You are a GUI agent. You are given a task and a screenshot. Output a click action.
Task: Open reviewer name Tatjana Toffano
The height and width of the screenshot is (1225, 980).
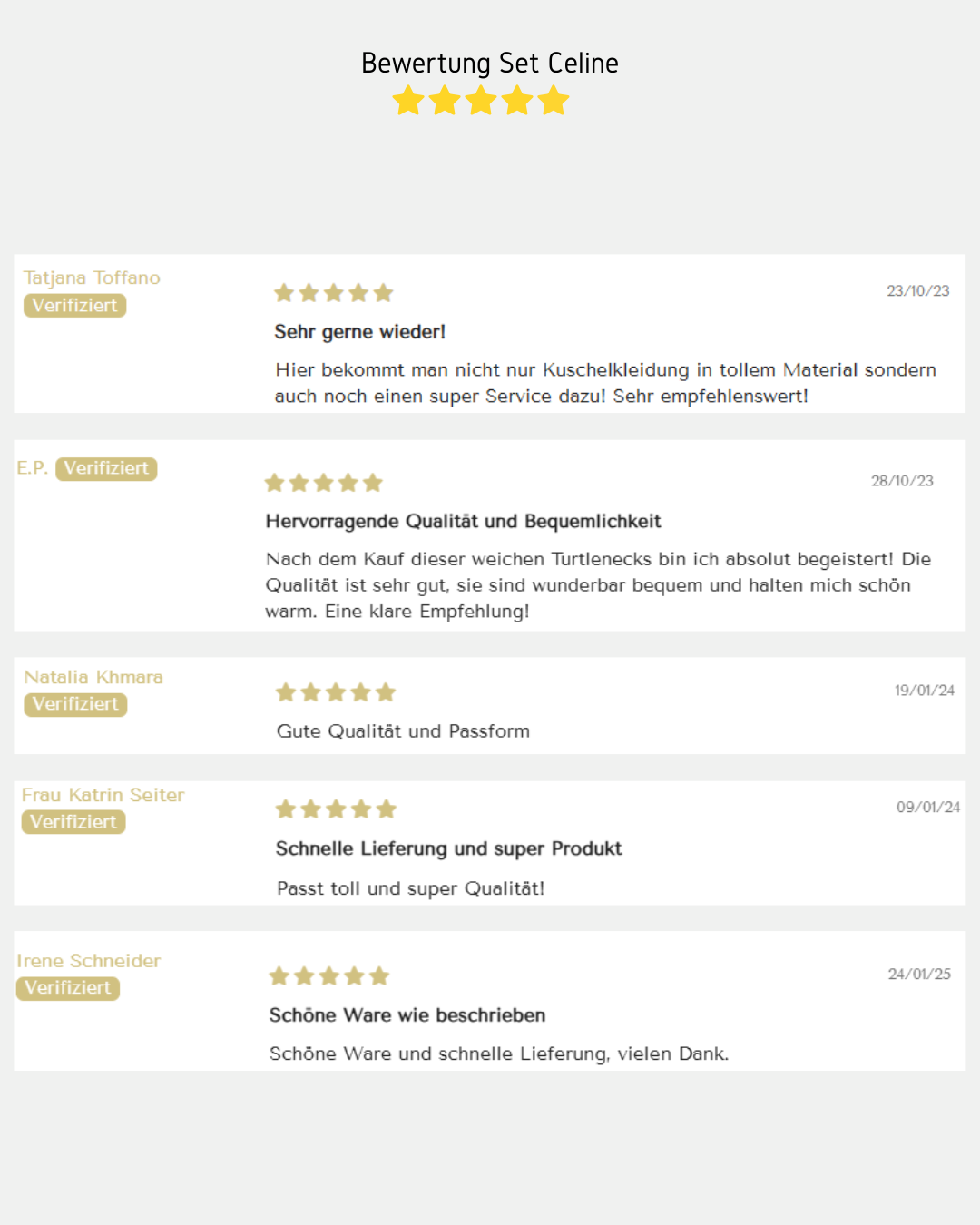point(92,279)
